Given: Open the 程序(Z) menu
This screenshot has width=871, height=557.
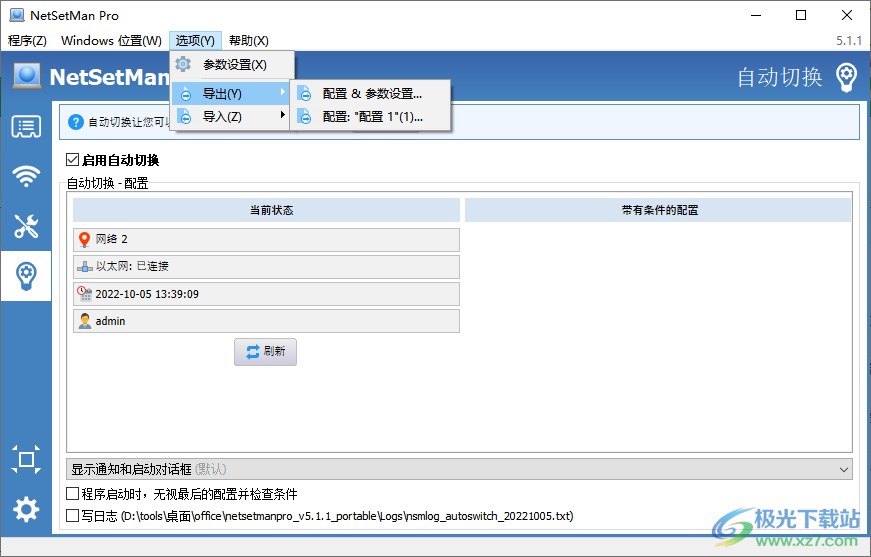Looking at the screenshot, I should click(27, 41).
